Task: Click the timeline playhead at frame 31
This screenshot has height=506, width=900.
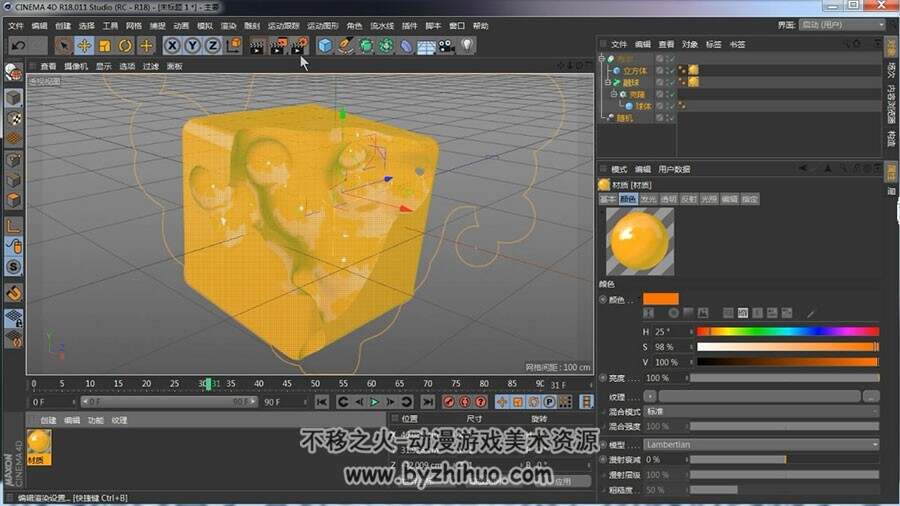Action: tap(209, 384)
